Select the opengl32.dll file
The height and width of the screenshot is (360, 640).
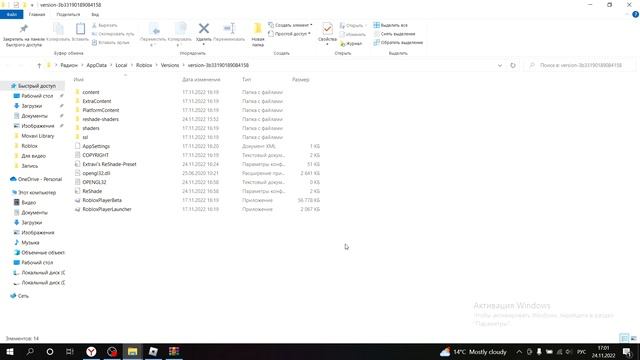96,173
